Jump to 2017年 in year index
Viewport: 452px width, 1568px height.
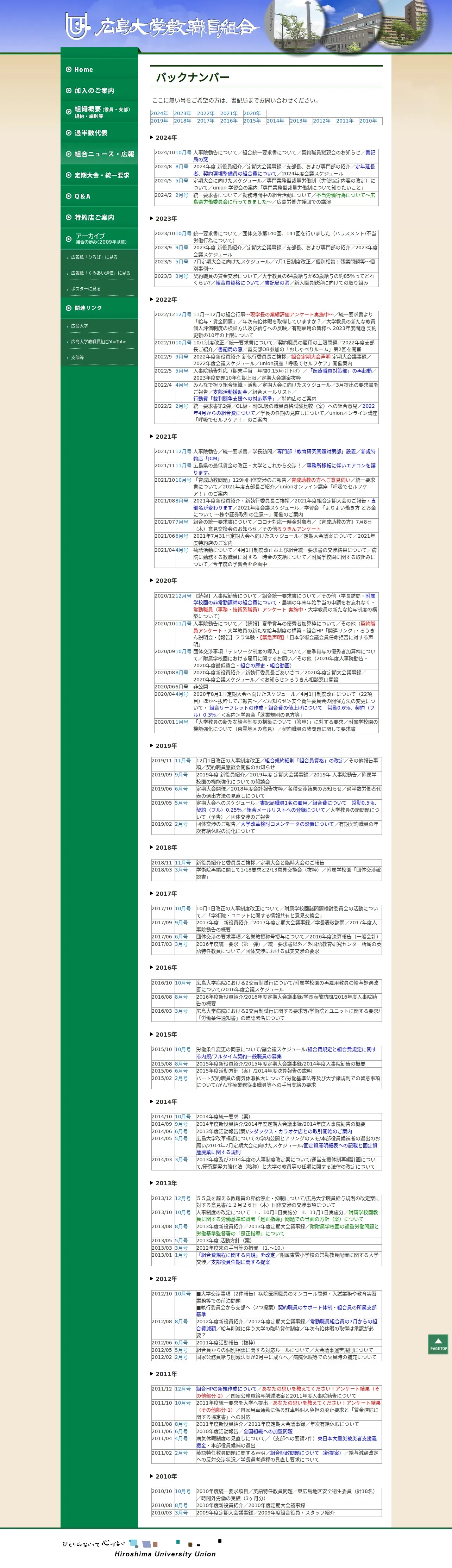(x=206, y=120)
